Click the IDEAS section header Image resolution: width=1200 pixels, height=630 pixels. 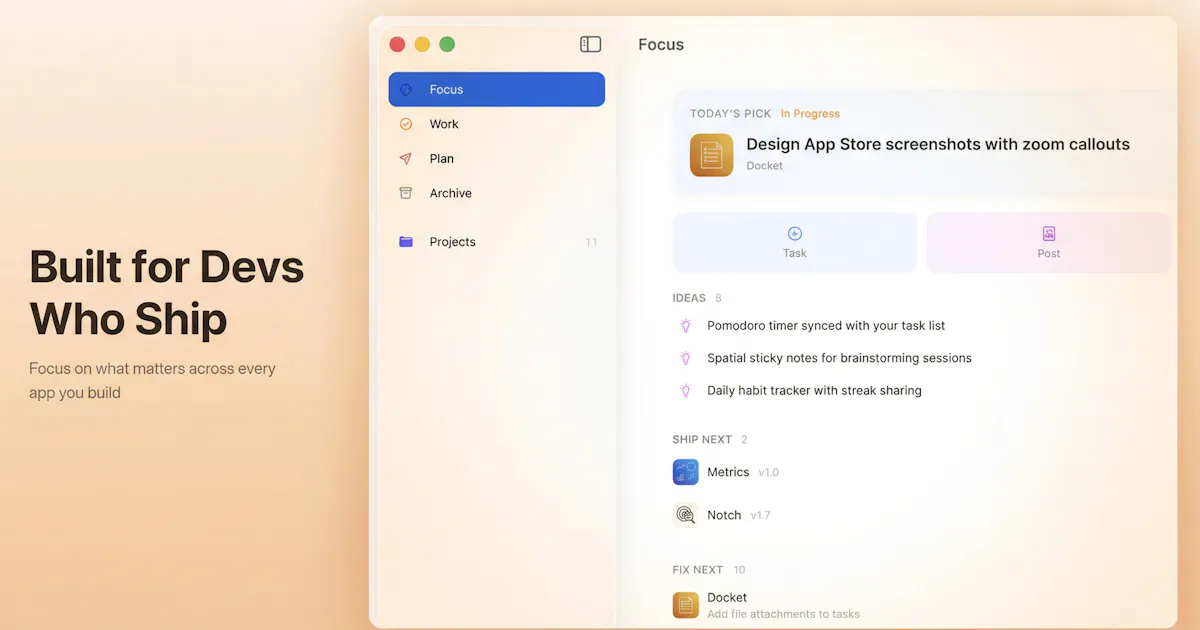689,298
